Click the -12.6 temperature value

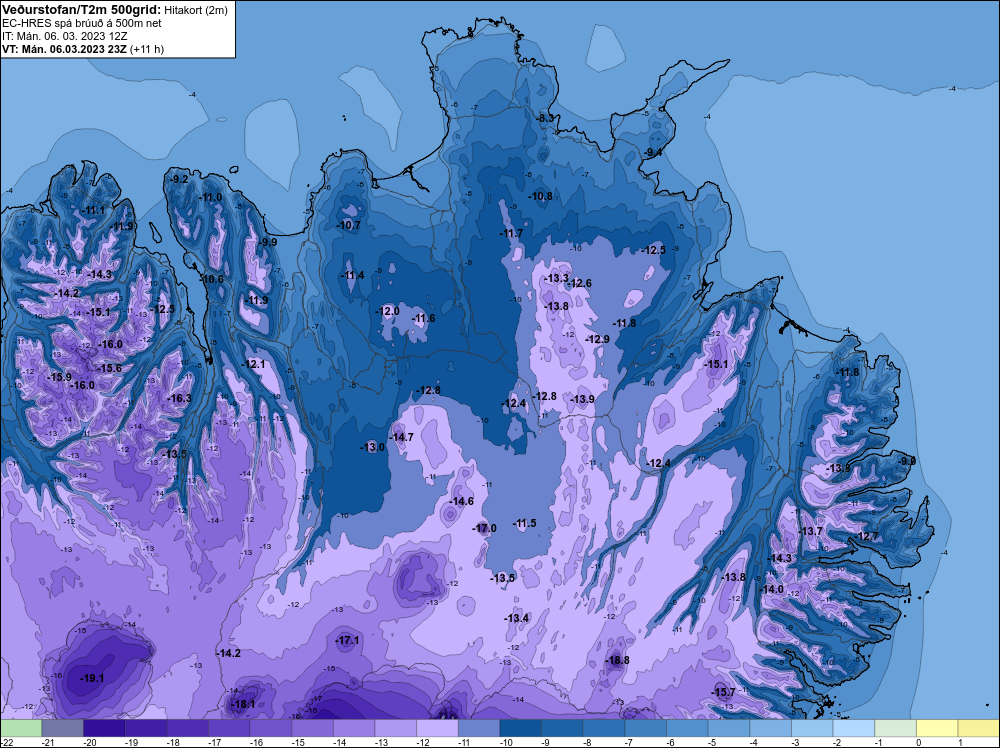point(580,283)
